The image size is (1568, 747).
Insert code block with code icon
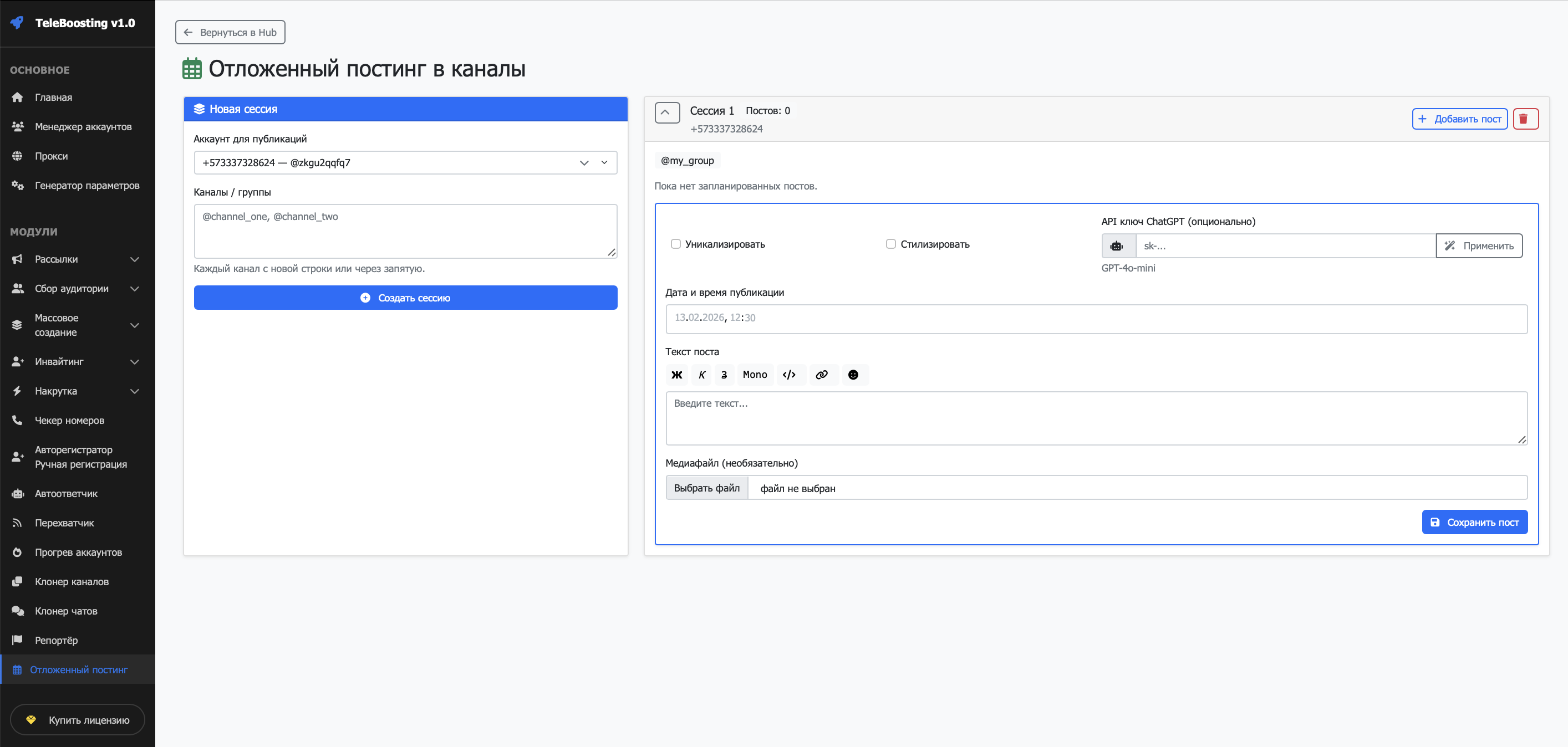pos(789,375)
